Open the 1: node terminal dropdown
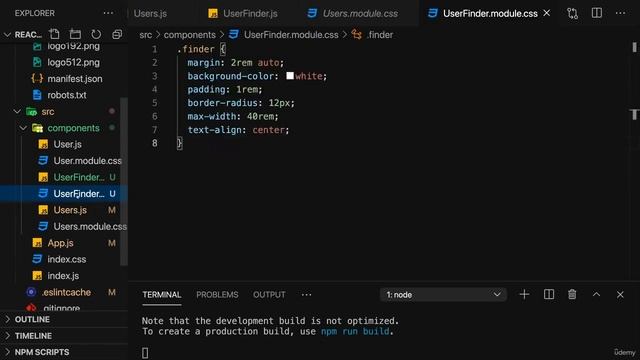Image resolution: width=640 pixels, height=360 pixels. [443, 295]
